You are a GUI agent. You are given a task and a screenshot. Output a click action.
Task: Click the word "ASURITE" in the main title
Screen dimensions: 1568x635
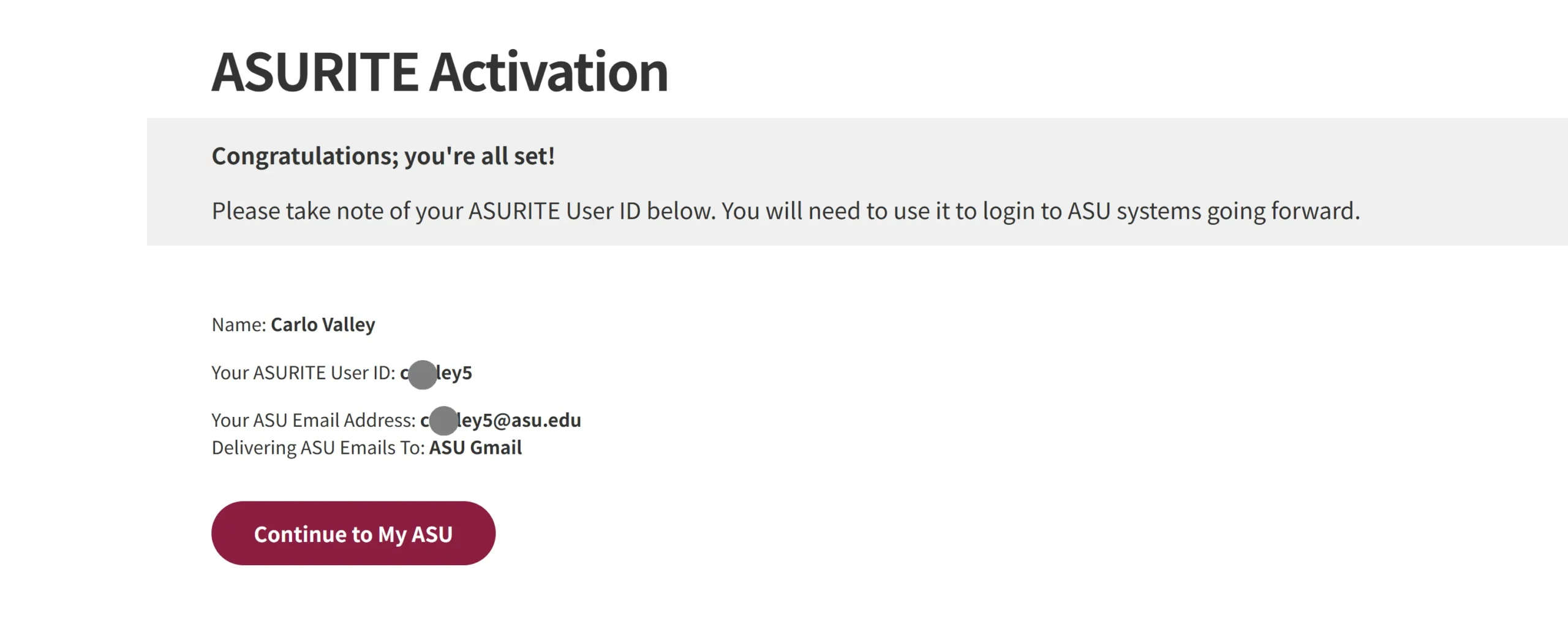point(315,72)
